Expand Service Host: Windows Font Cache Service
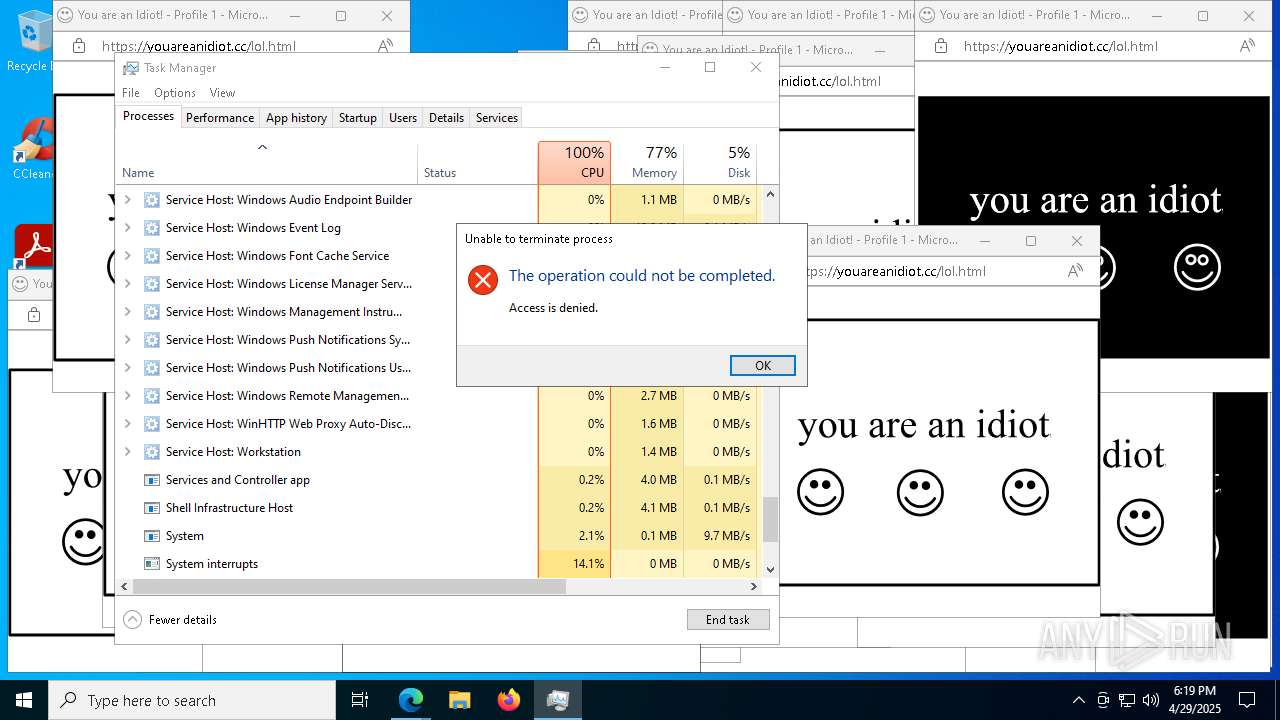This screenshot has width=1280, height=720. click(x=127, y=256)
